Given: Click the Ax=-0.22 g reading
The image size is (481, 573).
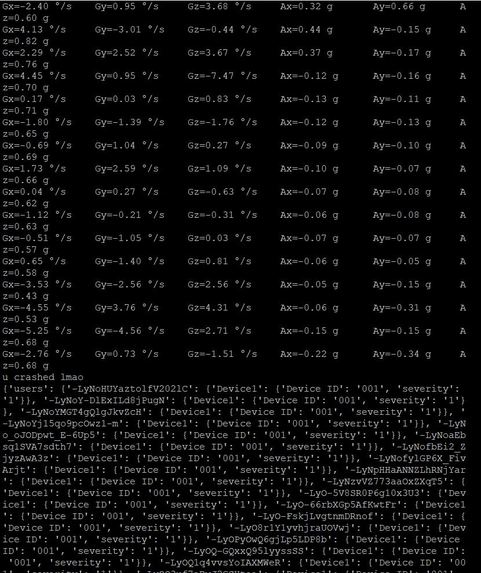Looking at the screenshot, I should (309, 354).
